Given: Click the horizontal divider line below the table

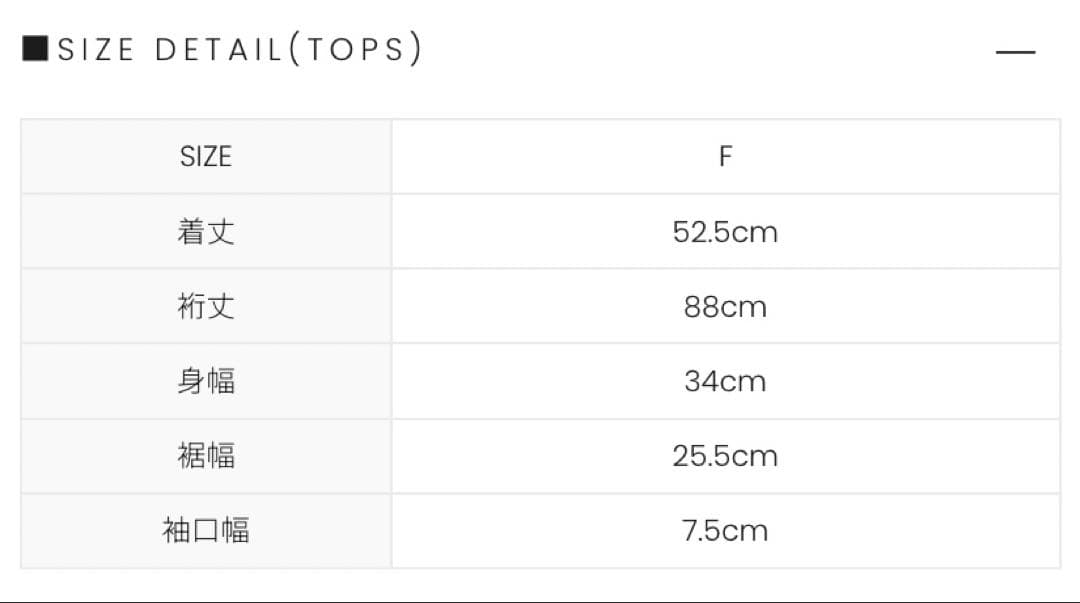Looking at the screenshot, I should point(540,601).
